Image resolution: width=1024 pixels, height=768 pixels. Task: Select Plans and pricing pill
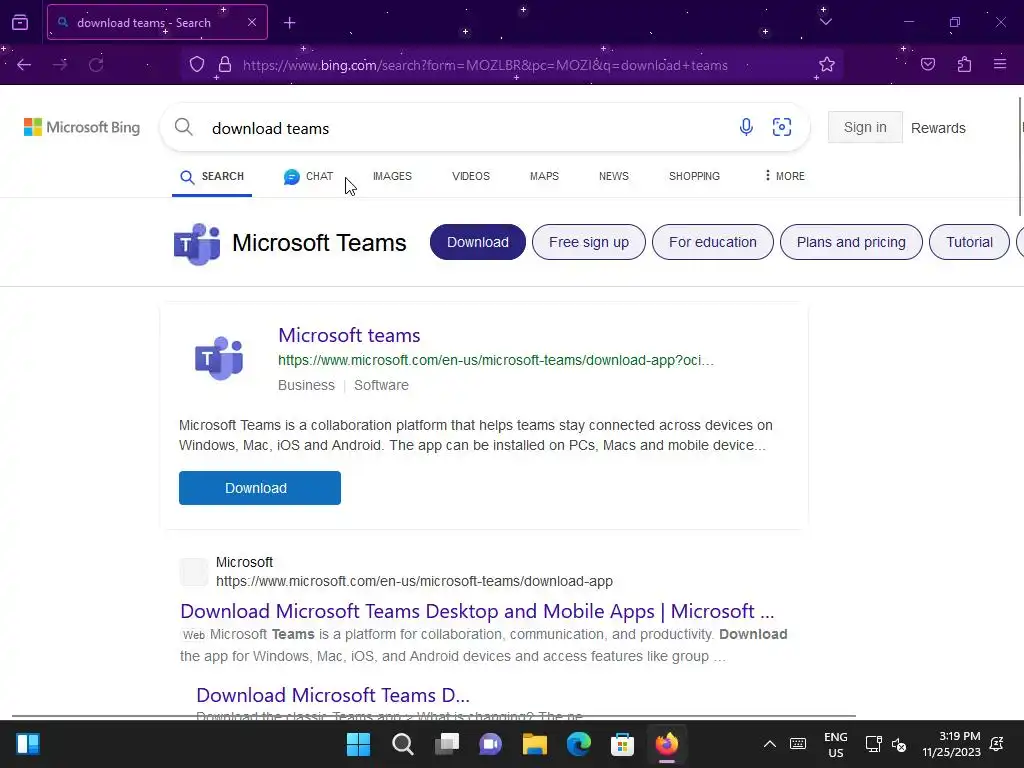[x=851, y=242]
